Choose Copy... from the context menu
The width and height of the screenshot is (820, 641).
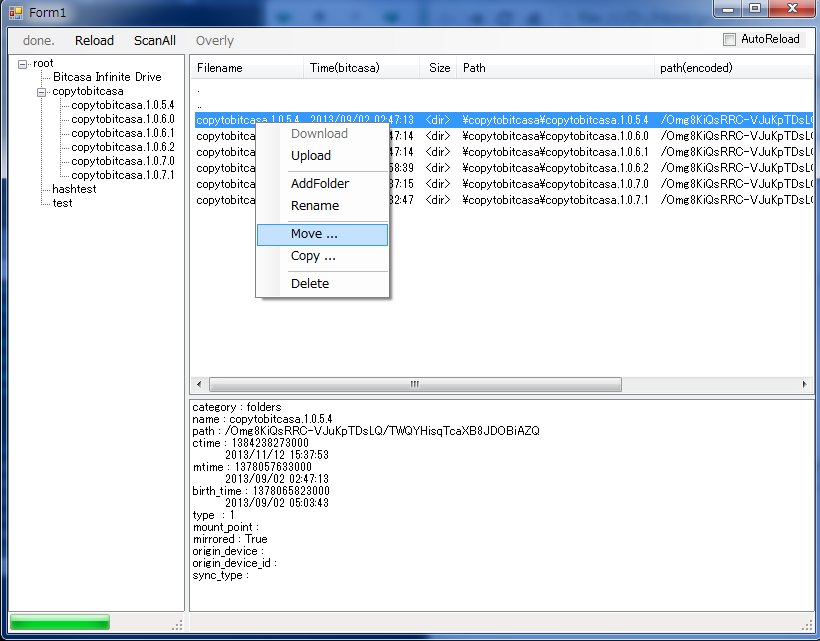pyautogui.click(x=312, y=256)
